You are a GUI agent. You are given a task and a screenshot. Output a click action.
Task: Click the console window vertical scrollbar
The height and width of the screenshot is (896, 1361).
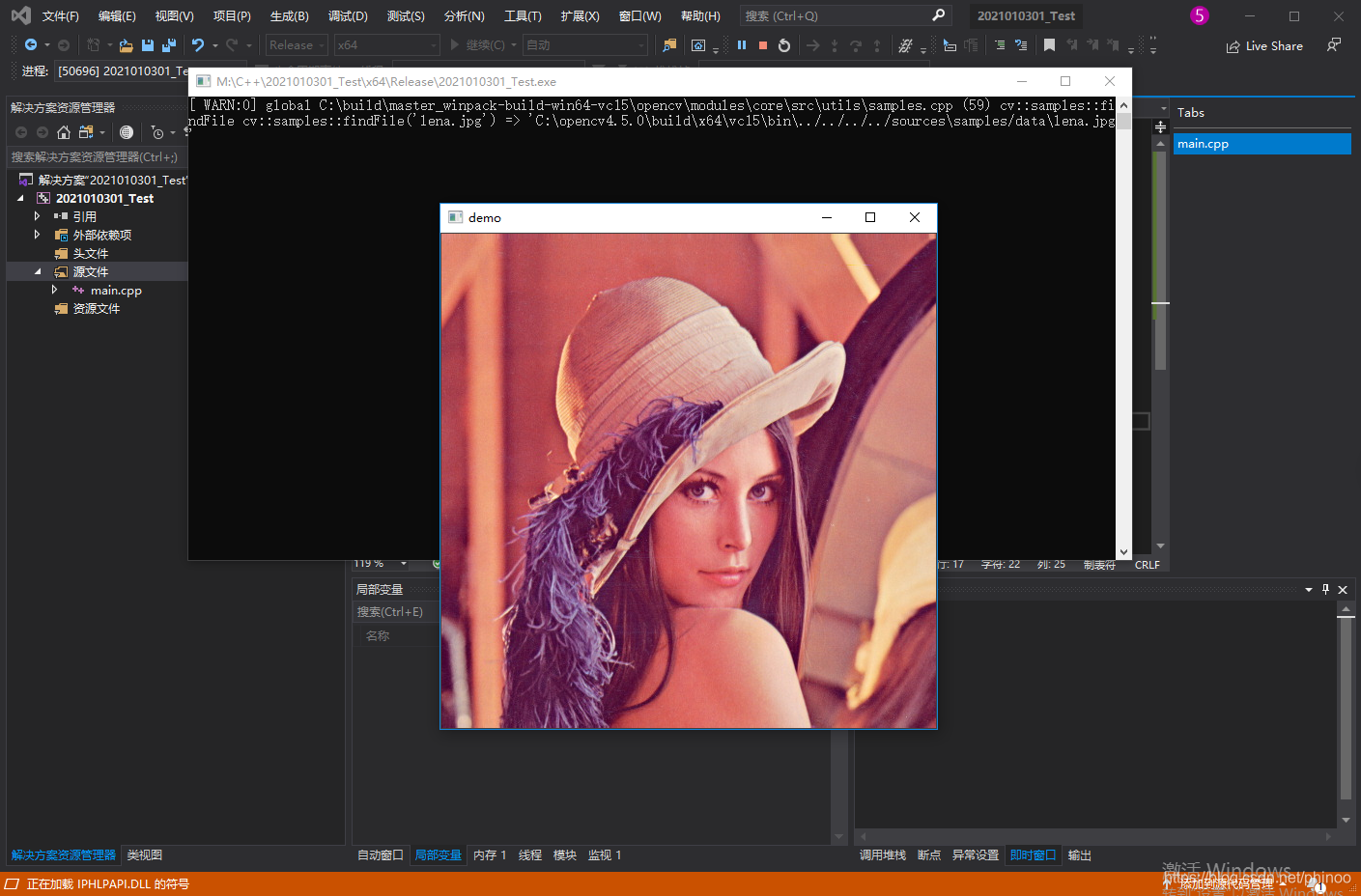(1123, 328)
